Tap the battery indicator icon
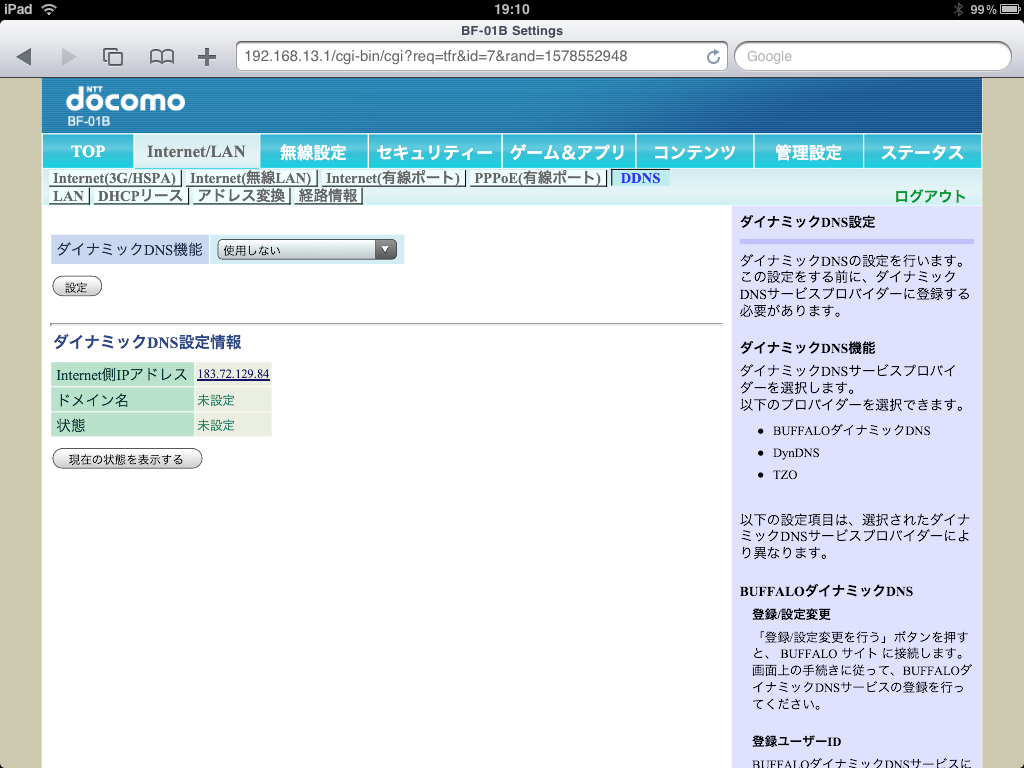The image size is (1024, 768). click(1010, 9)
